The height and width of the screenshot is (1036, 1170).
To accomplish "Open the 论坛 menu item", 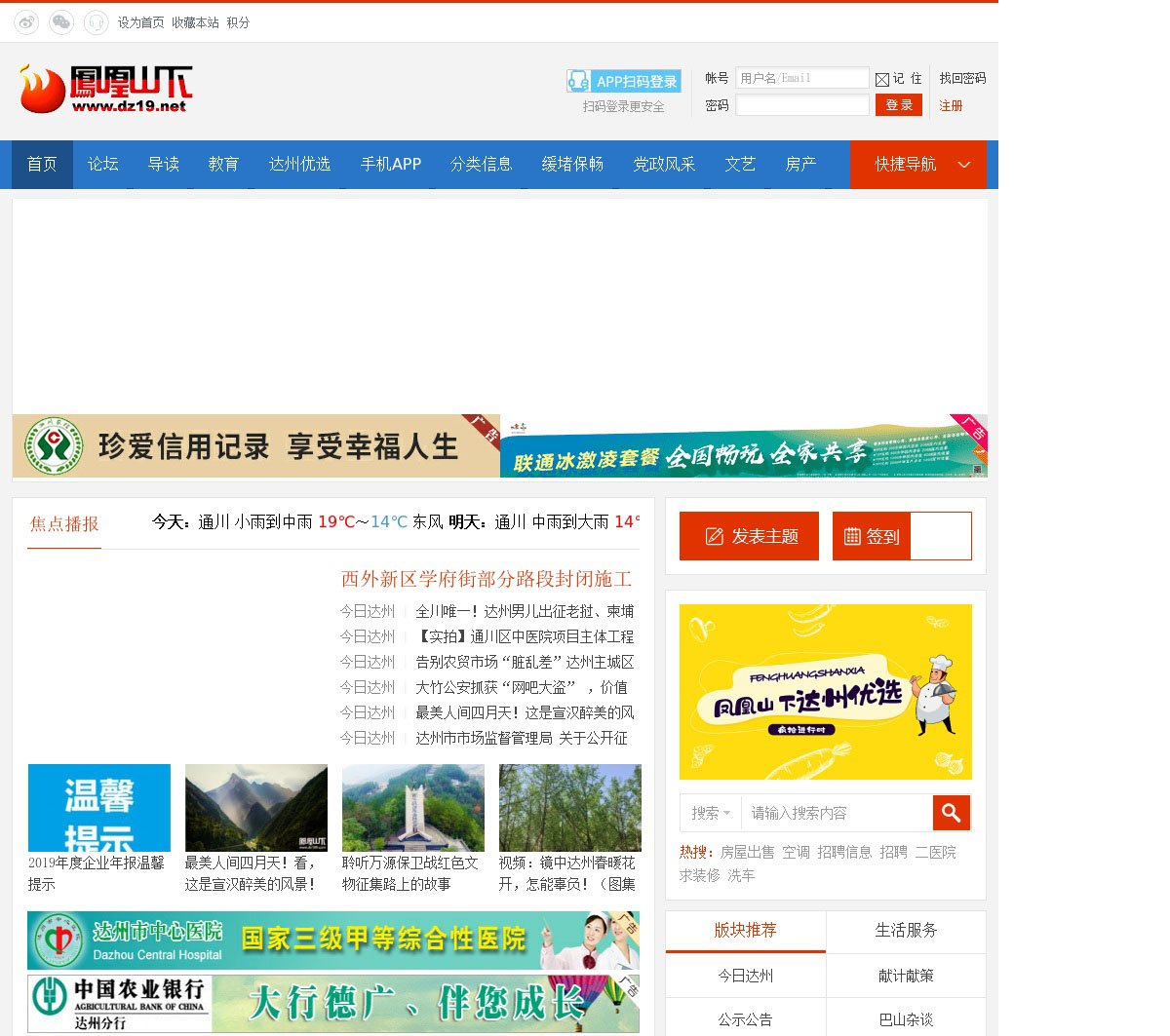I will coord(102,165).
